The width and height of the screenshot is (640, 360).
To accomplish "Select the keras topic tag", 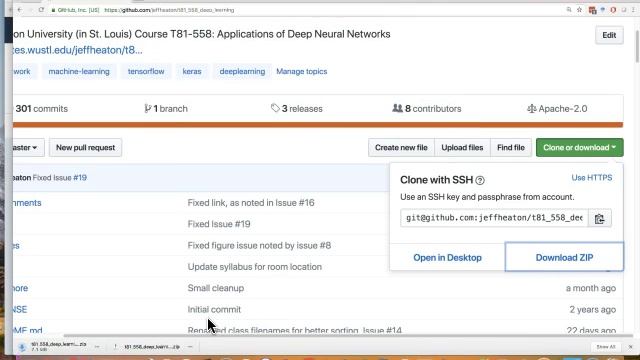I will 192,71.
